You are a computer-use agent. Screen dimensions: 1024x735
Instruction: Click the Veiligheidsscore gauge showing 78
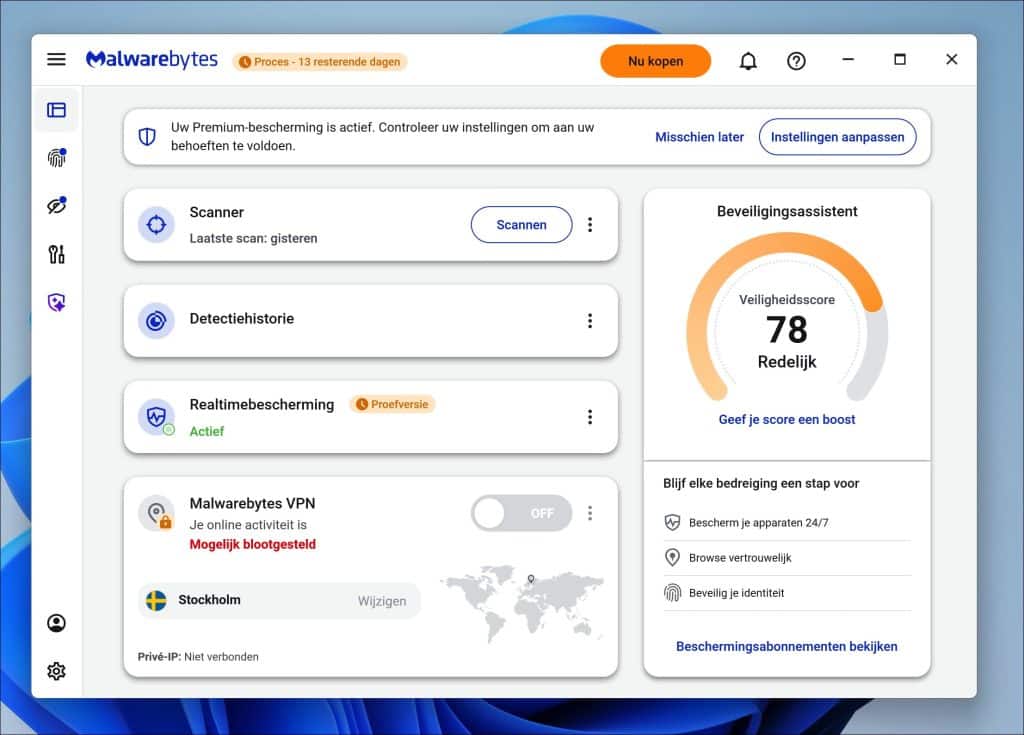pyautogui.click(x=786, y=330)
